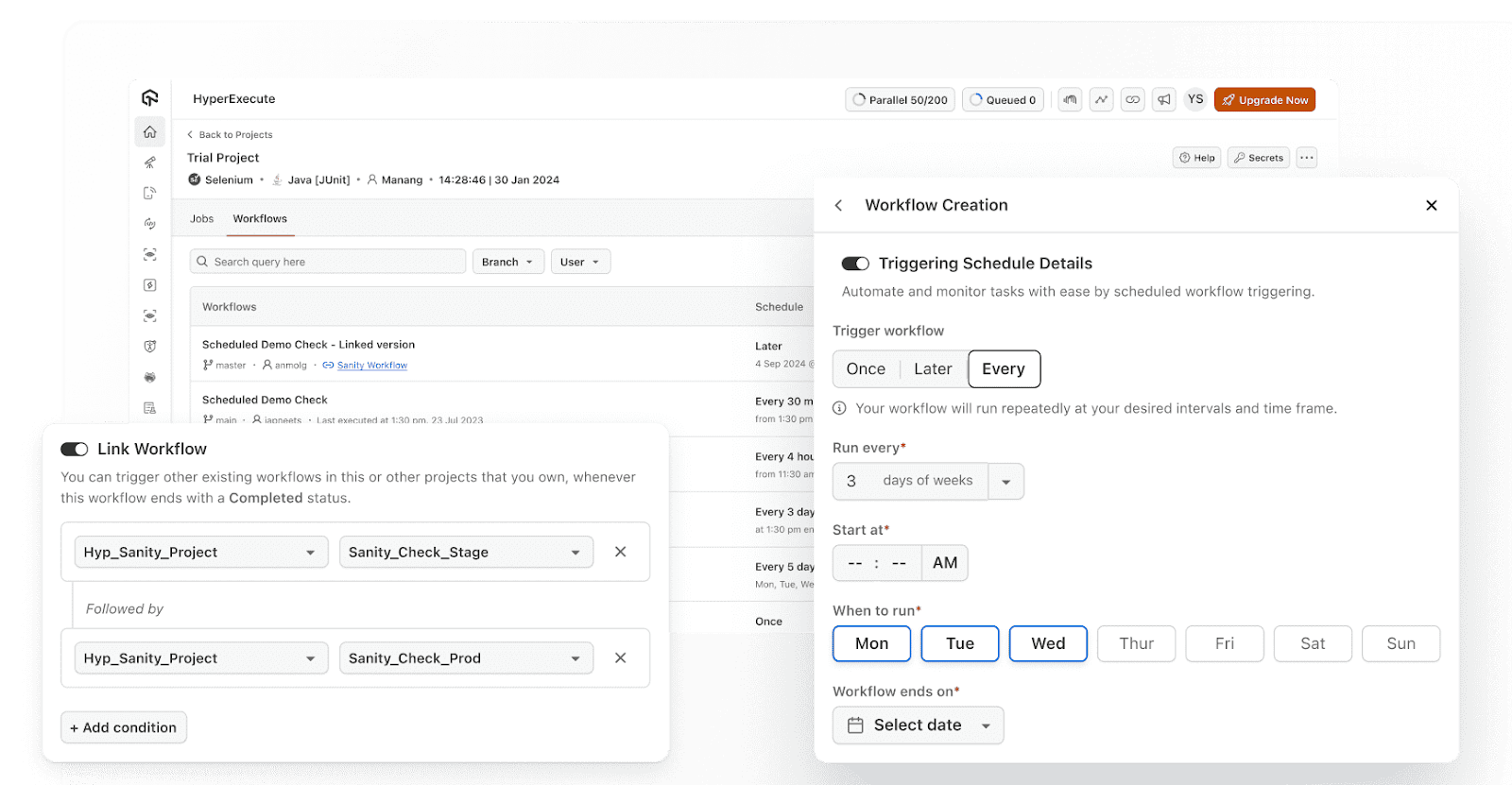1512x785 pixels.
Task: Toggle Mon in When to run
Action: (x=871, y=643)
